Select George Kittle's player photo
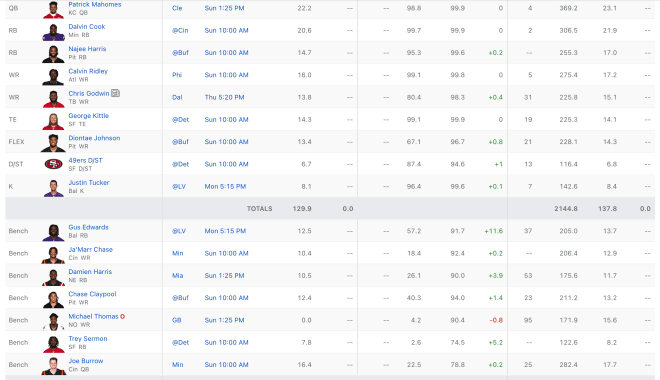 point(53,122)
